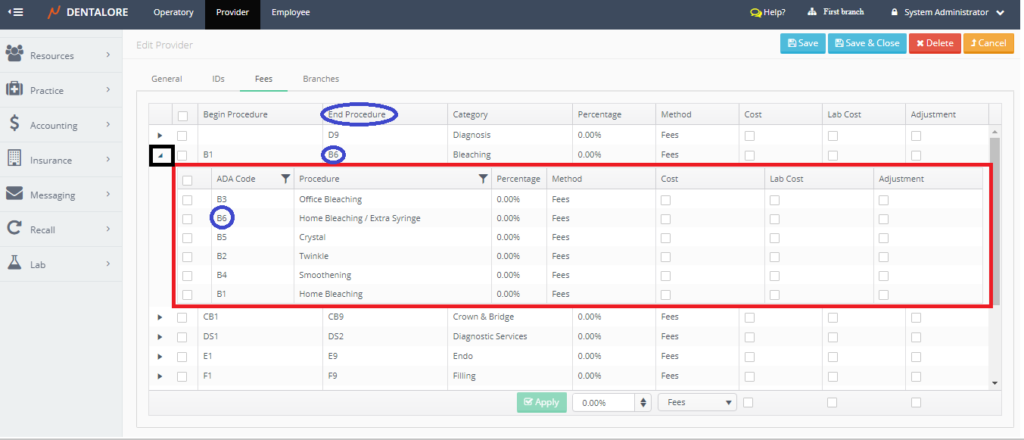
Task: Select the Crown & Bridge row checkbox
Action: [x=182, y=317]
